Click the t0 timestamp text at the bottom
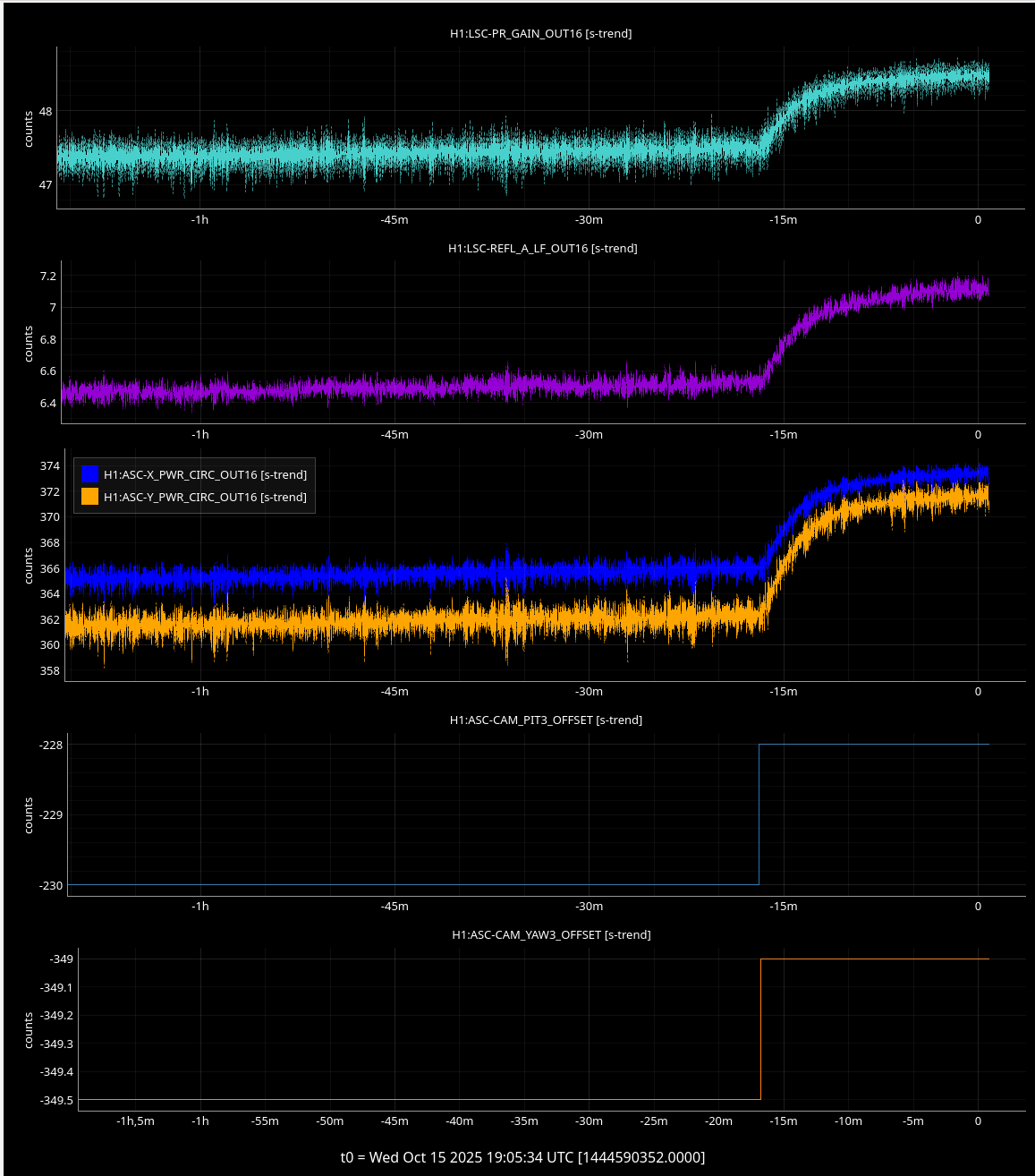Screen dimensions: 1035x1176 click(x=522, y=1157)
